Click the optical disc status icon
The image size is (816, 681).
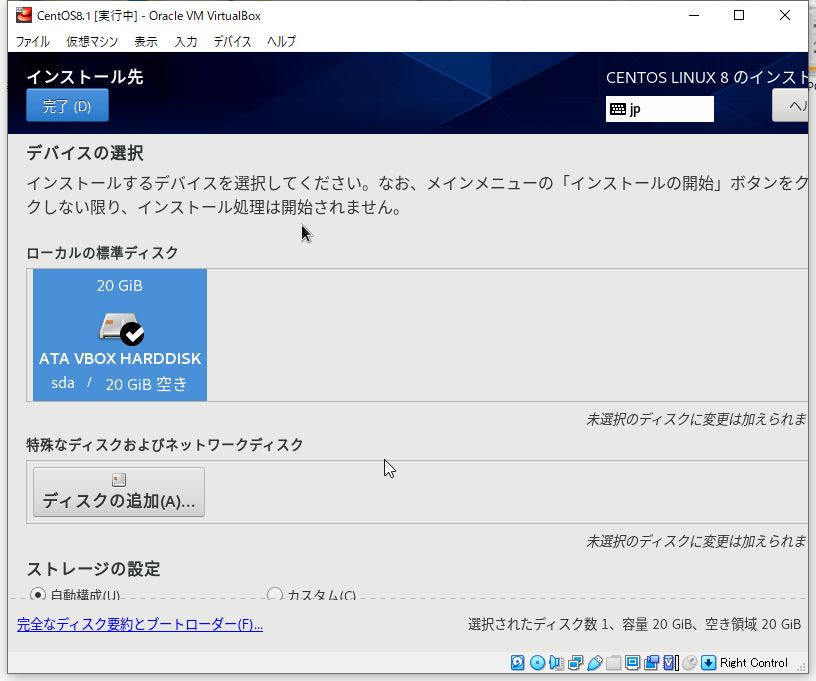point(537,662)
